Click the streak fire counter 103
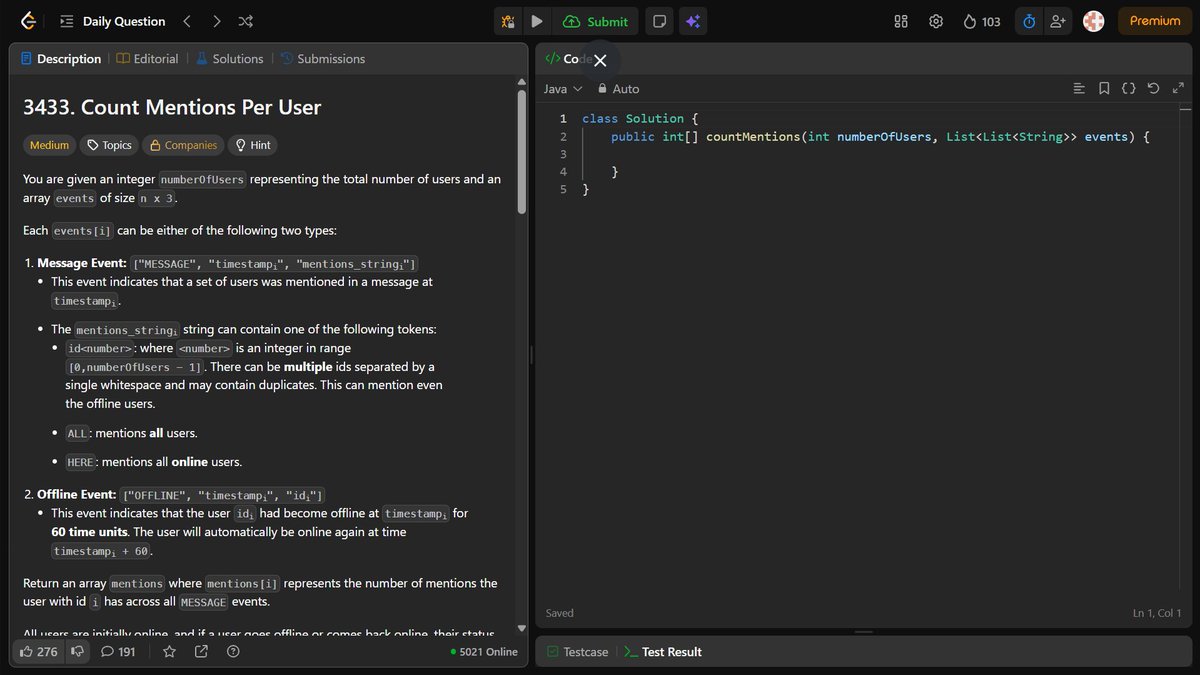The image size is (1200, 675). tap(982, 21)
